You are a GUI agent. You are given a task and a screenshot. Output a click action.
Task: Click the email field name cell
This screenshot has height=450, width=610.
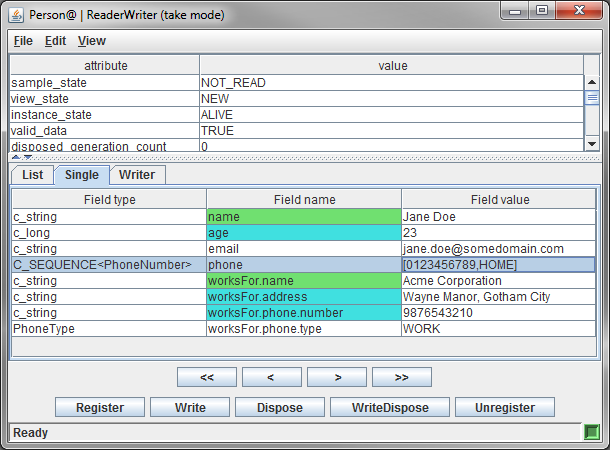304,249
